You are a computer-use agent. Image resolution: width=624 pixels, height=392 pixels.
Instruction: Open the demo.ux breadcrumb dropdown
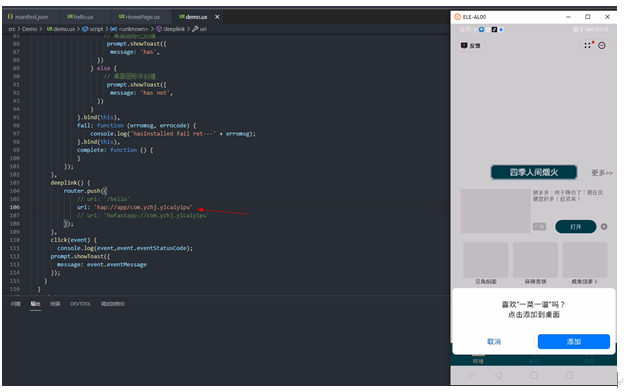tap(61, 29)
